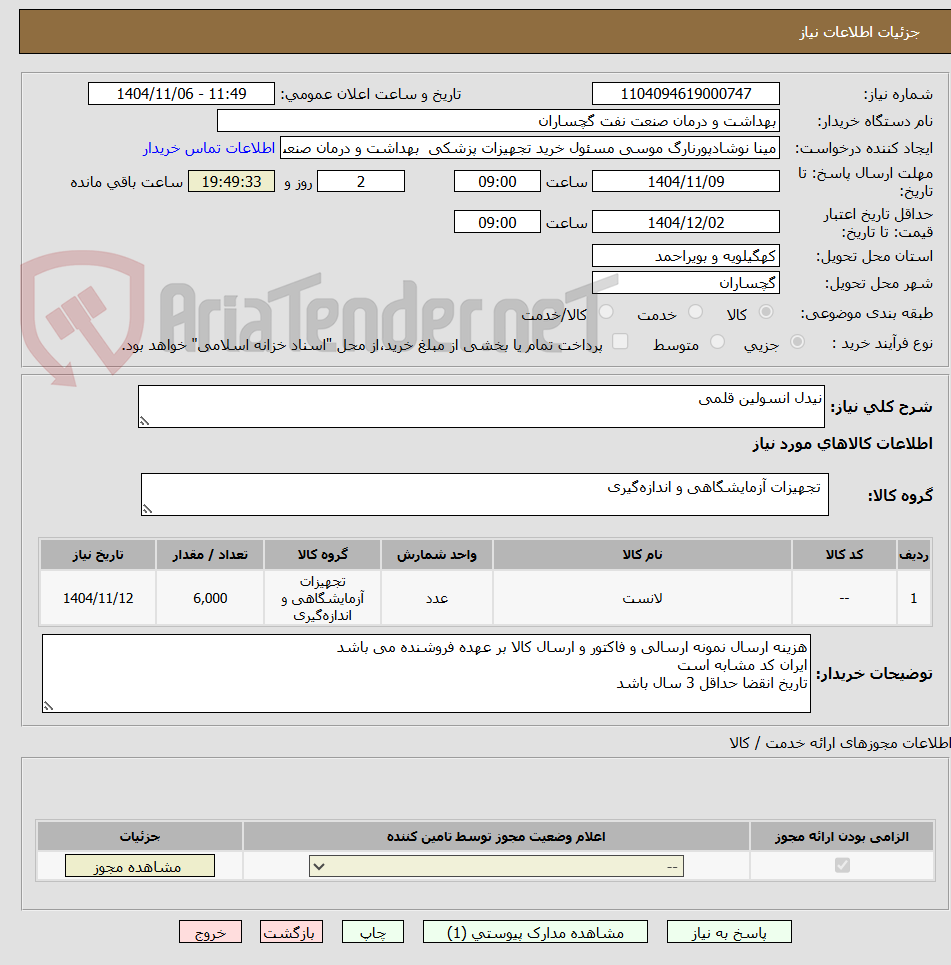This screenshot has height=965, width=951.
Task: Click the item name cell 'لانست'
Action: coord(642,598)
